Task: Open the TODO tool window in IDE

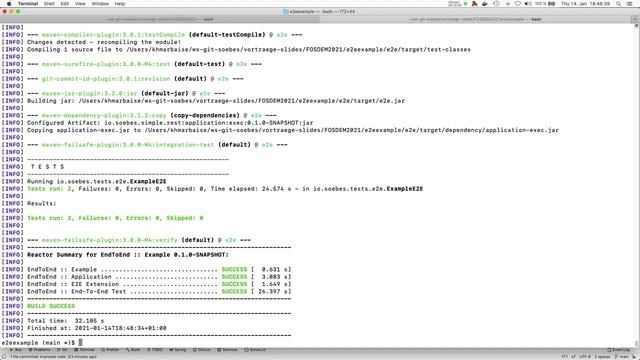Action: 155,350
